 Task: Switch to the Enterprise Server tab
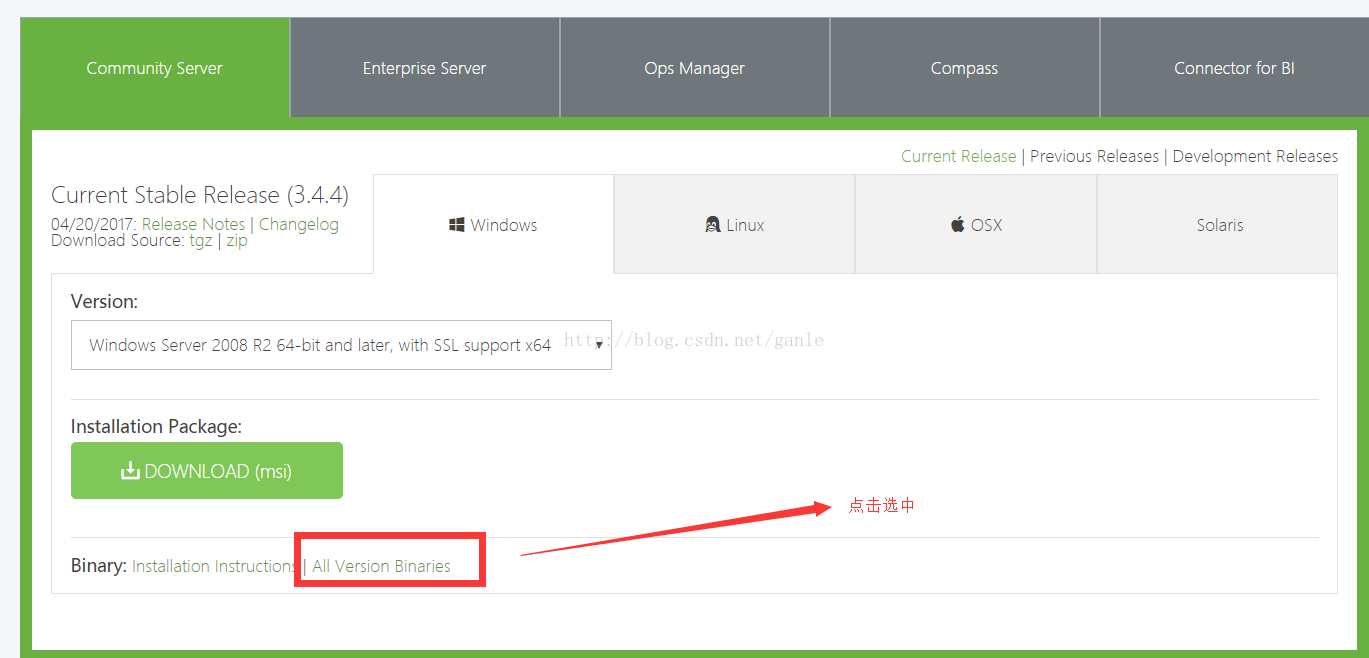425,68
